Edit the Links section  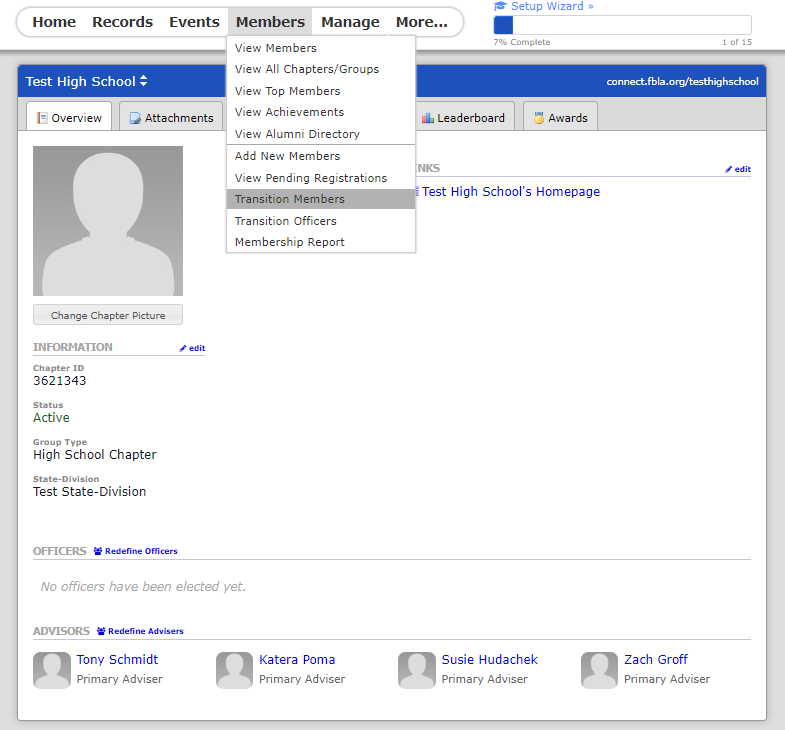[738, 169]
